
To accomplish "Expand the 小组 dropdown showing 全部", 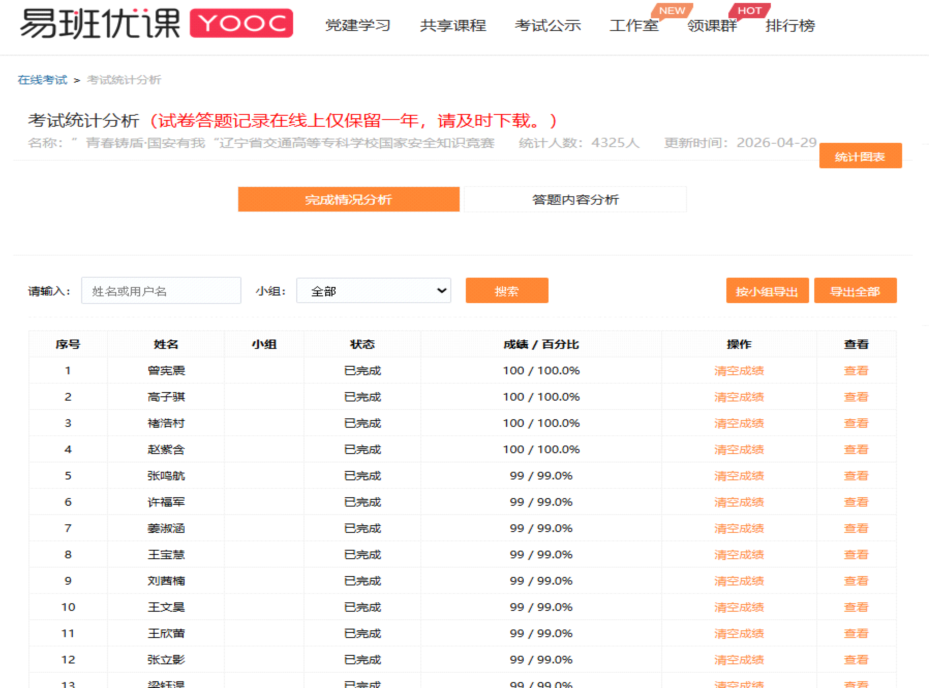I will tap(374, 291).
